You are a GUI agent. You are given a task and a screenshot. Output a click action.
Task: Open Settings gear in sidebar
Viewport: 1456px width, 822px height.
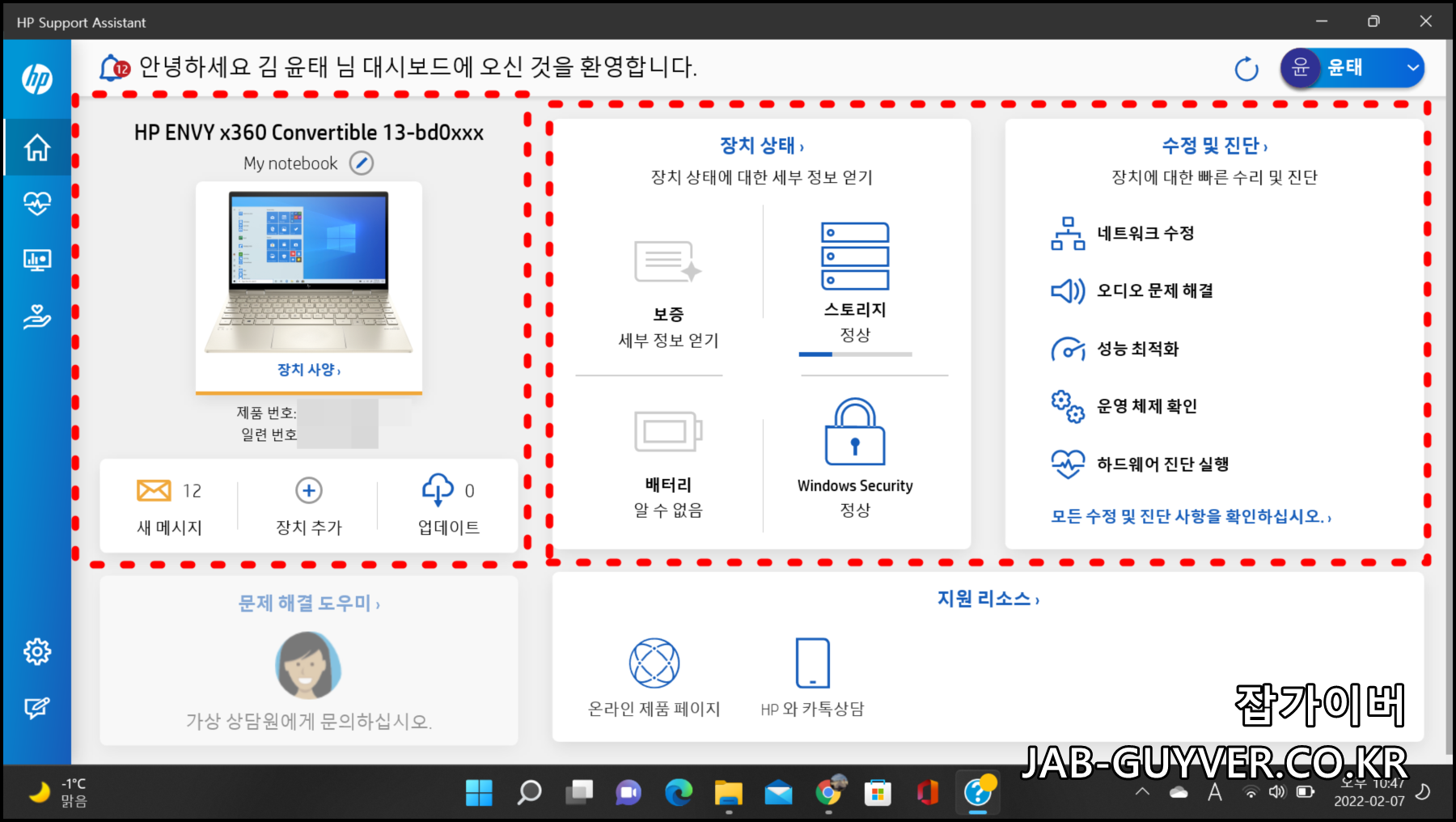[x=37, y=651]
